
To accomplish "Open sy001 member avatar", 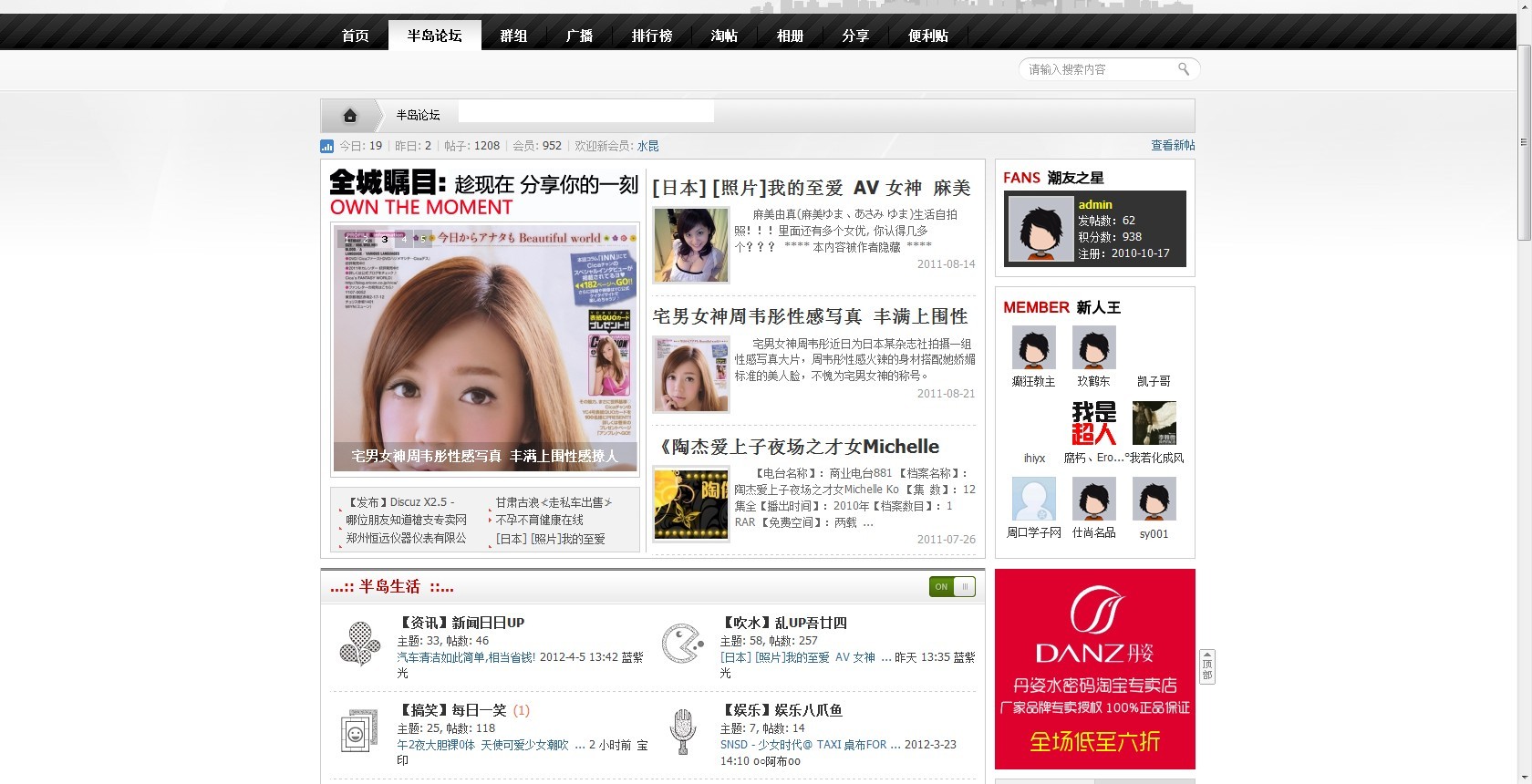I will [1154, 499].
